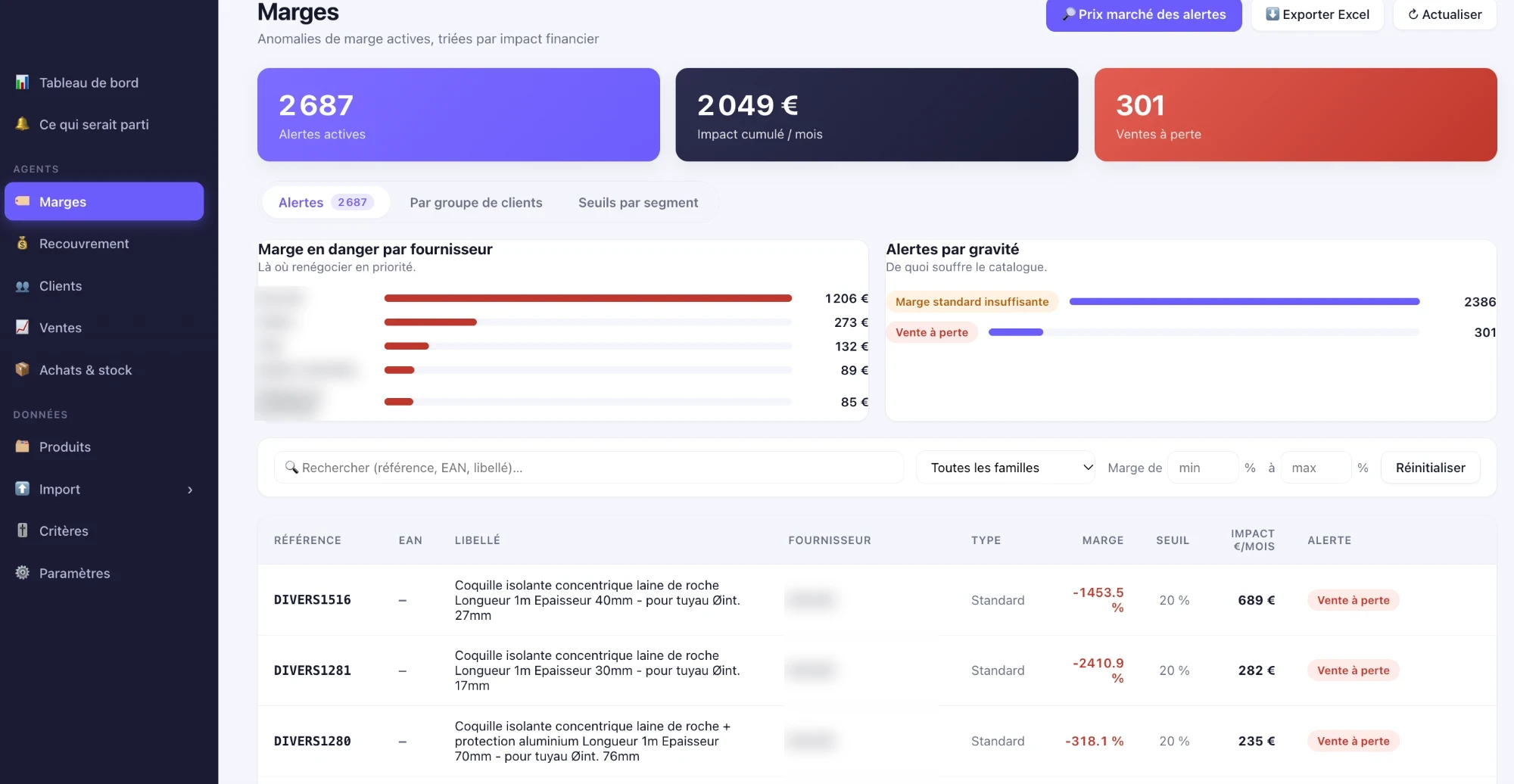This screenshot has height=784, width=1514.
Task: Click the Actualiser button
Action: click(x=1444, y=14)
